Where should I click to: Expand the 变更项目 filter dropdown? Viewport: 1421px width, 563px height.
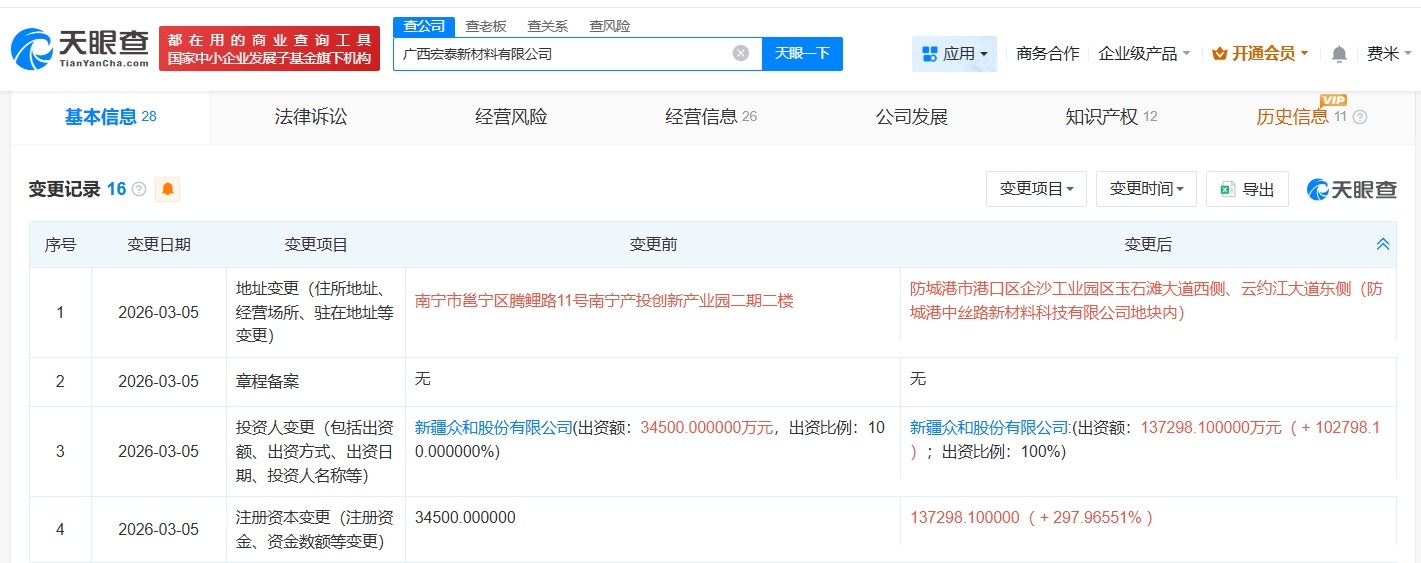[1036, 189]
